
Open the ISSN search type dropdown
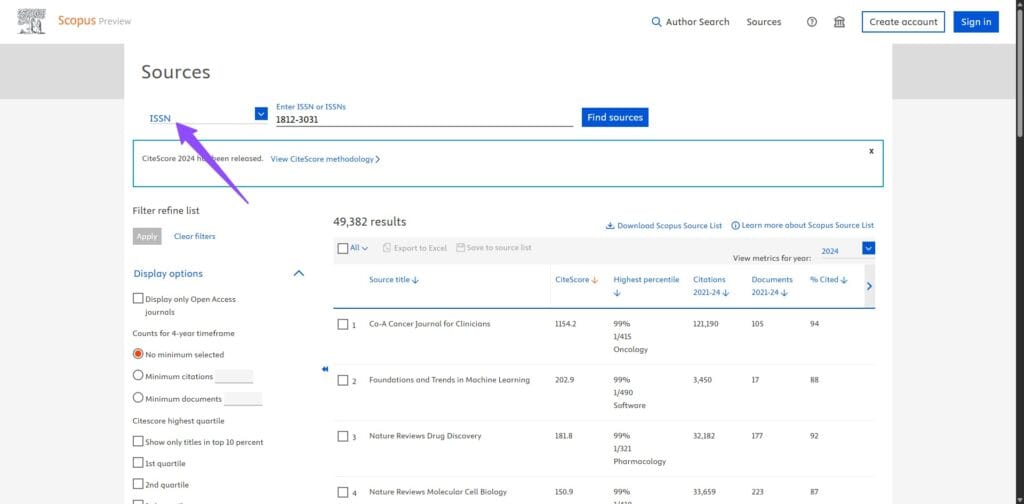261,114
